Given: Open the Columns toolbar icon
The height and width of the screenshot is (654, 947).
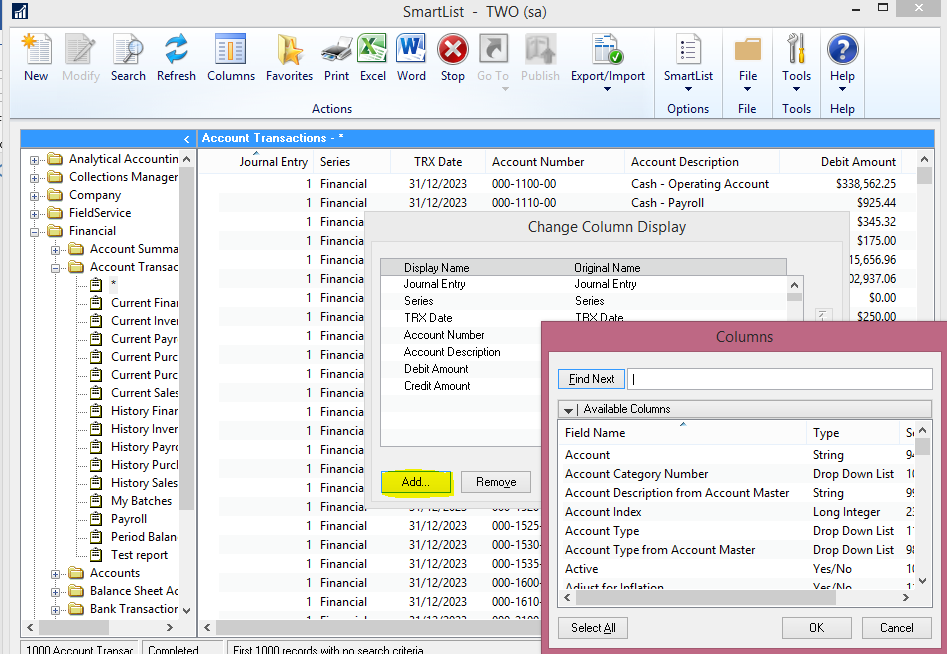Looking at the screenshot, I should (231, 57).
